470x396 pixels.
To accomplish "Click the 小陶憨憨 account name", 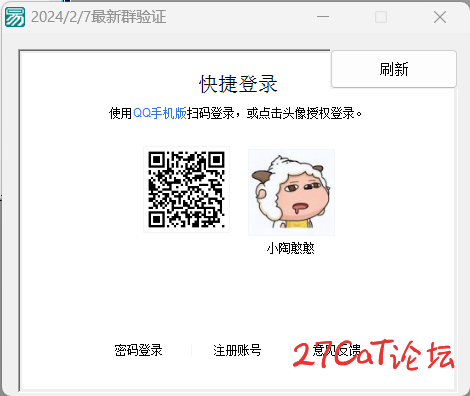I will [291, 248].
